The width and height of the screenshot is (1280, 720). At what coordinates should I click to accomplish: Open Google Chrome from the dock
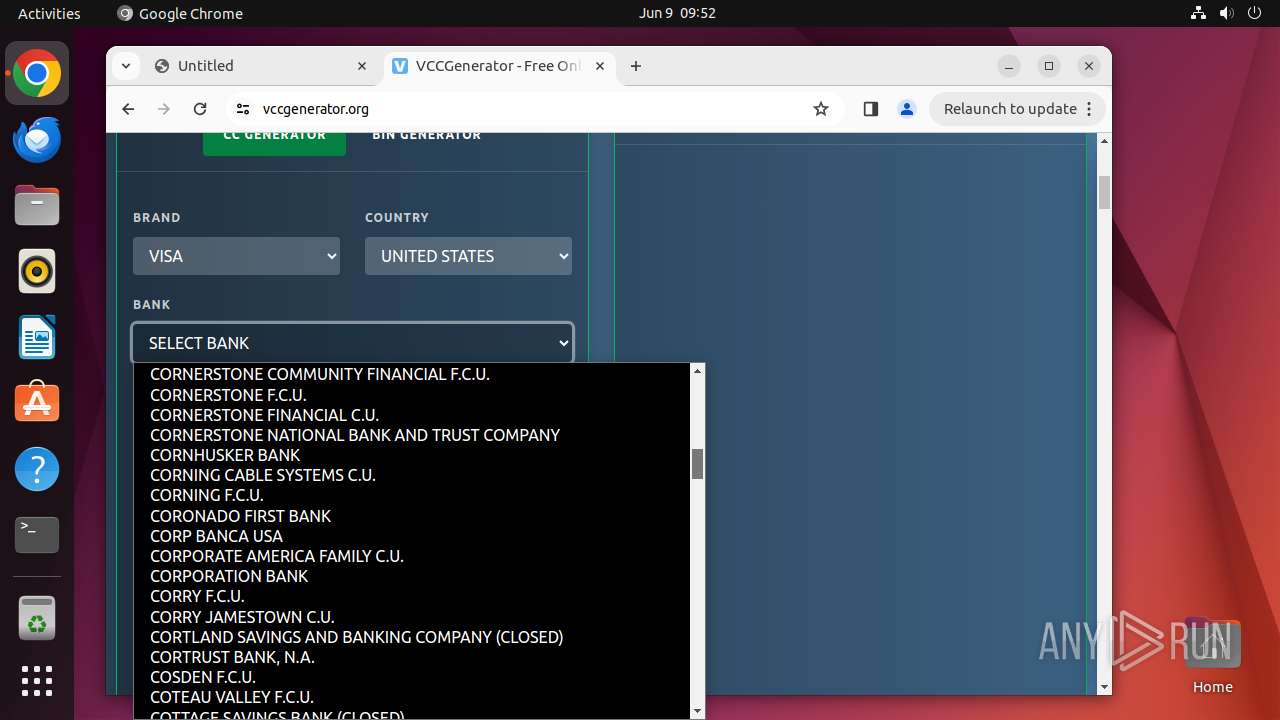pyautogui.click(x=37, y=74)
